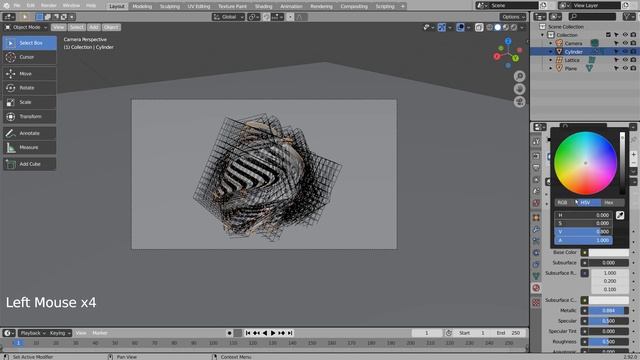The height and width of the screenshot is (360, 640).
Task: Click the Blender logo menu icon
Action: pyautogui.click(x=6, y=6)
